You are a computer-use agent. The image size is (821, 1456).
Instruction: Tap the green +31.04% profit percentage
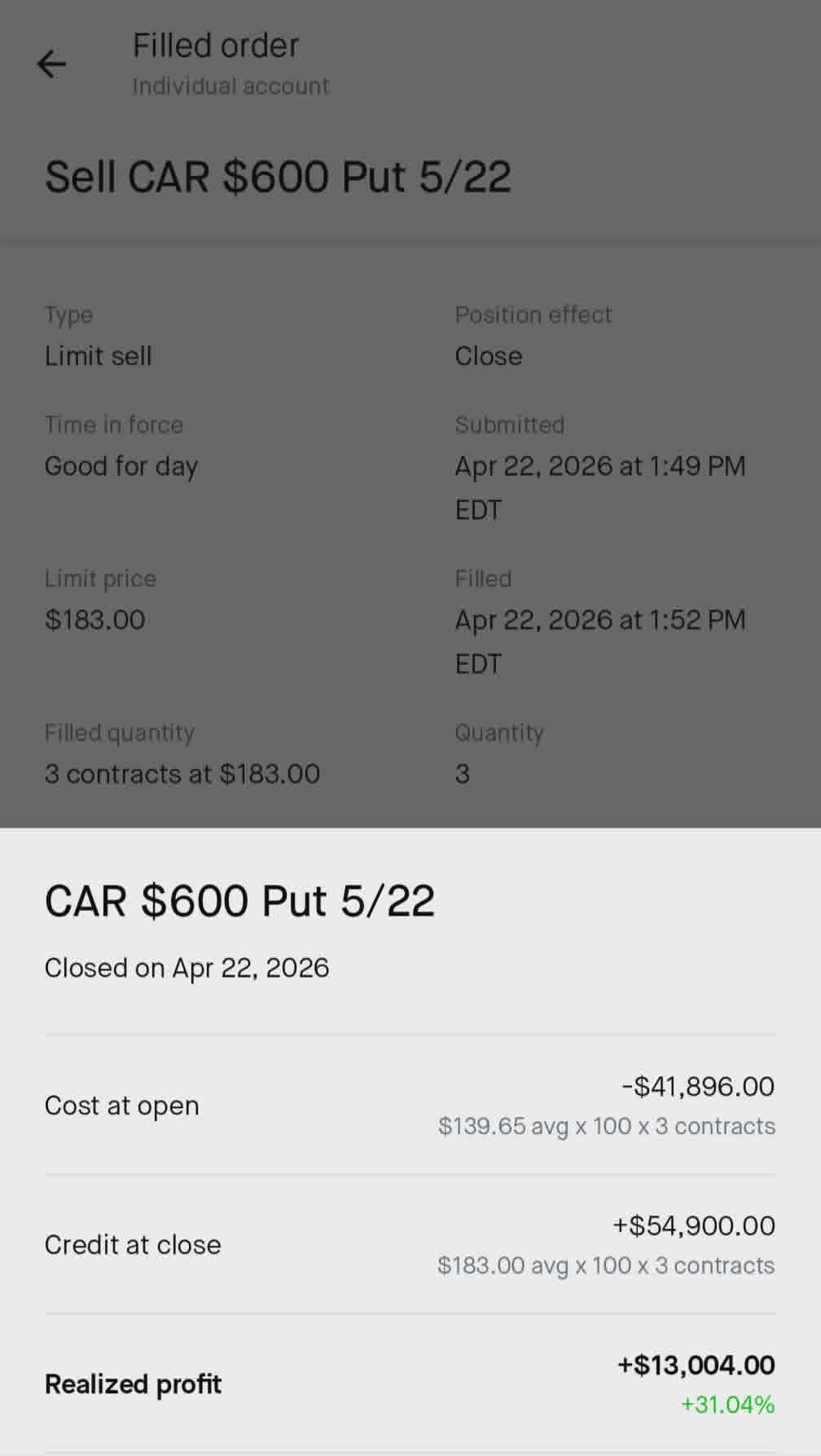[727, 1405]
